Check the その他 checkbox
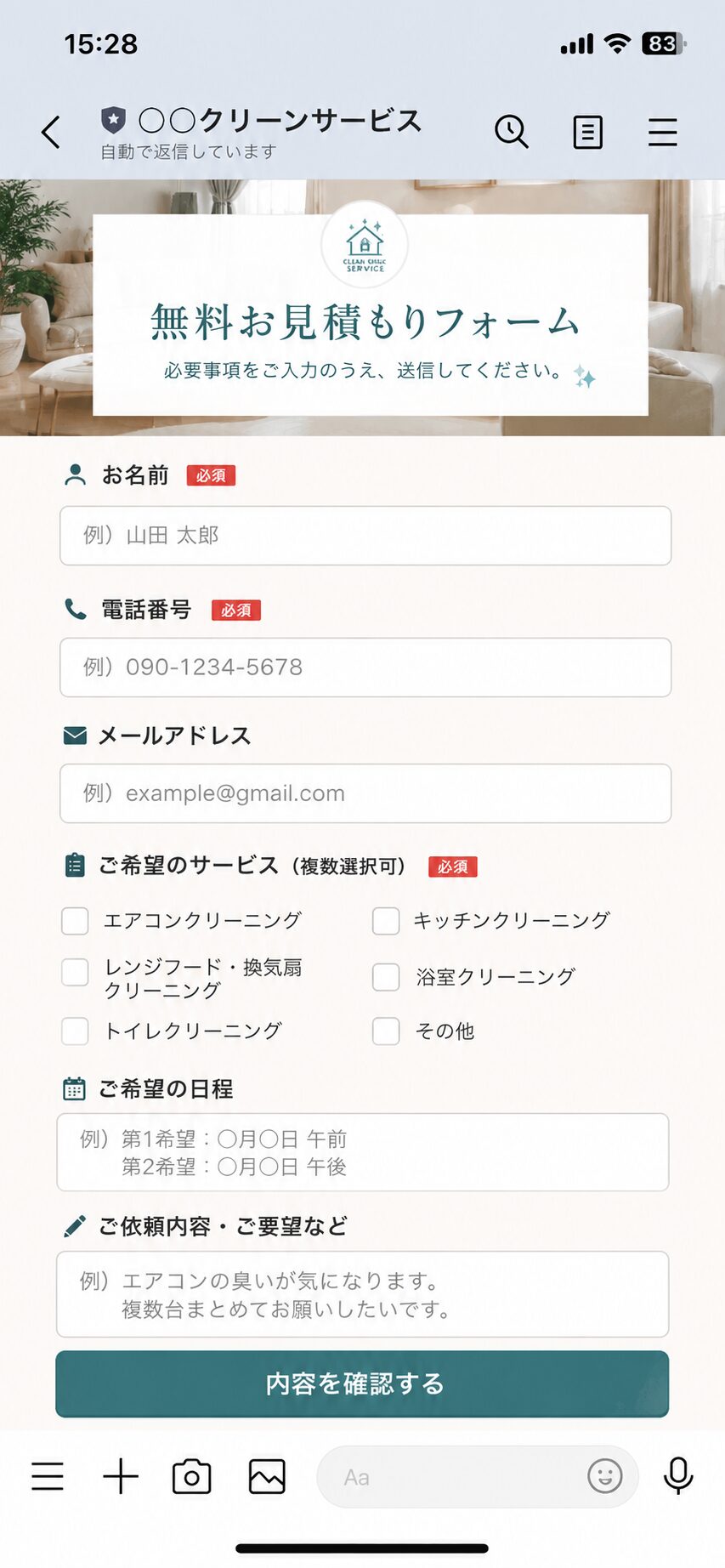 coord(386,1031)
